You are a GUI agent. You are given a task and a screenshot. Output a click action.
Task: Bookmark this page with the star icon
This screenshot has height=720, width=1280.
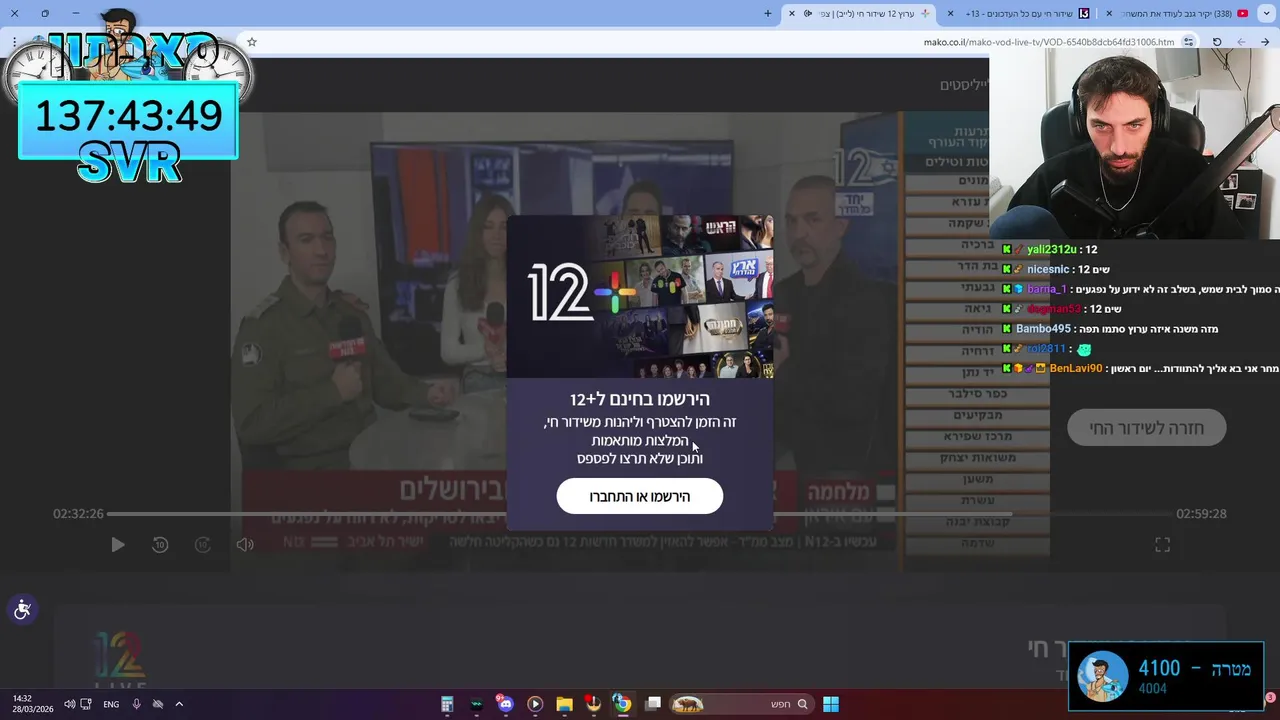pyautogui.click(x=252, y=42)
